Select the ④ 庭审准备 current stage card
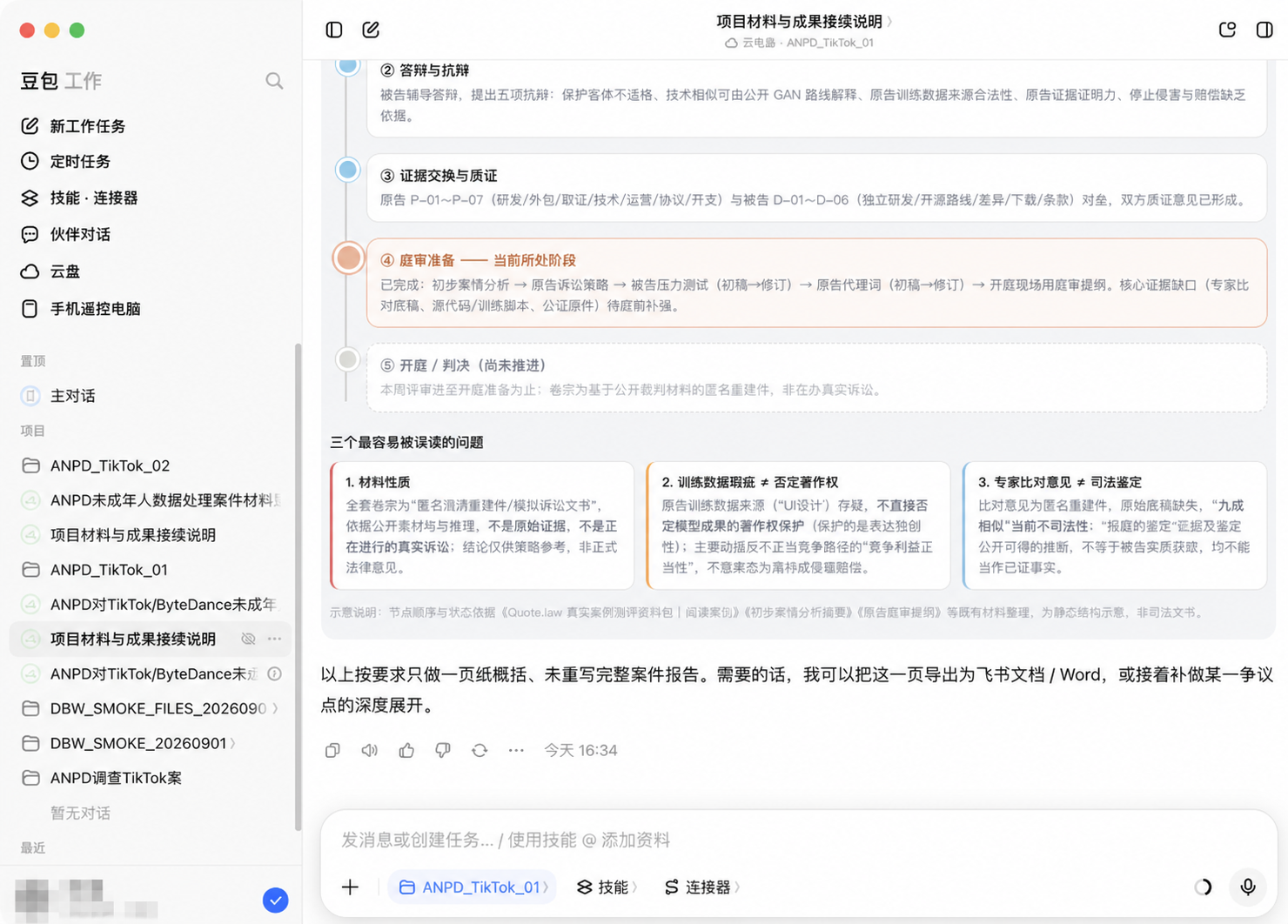Viewport: 1288px width, 924px height. point(816,283)
